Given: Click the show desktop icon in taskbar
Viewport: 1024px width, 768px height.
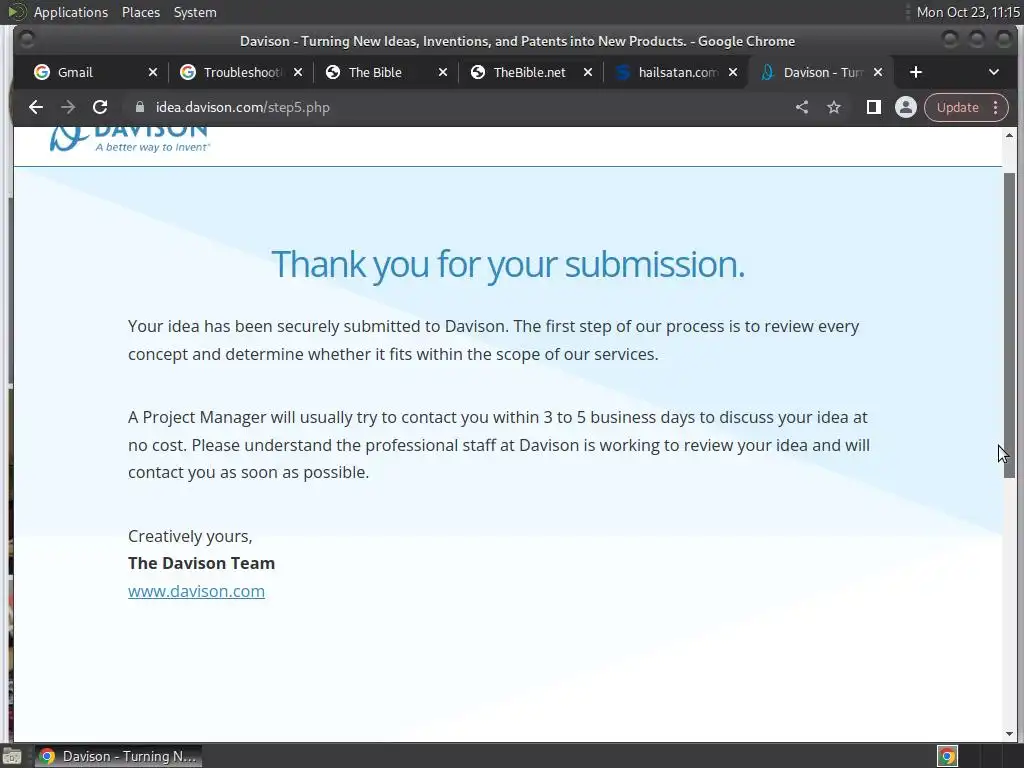Looking at the screenshot, I should 12,757.
